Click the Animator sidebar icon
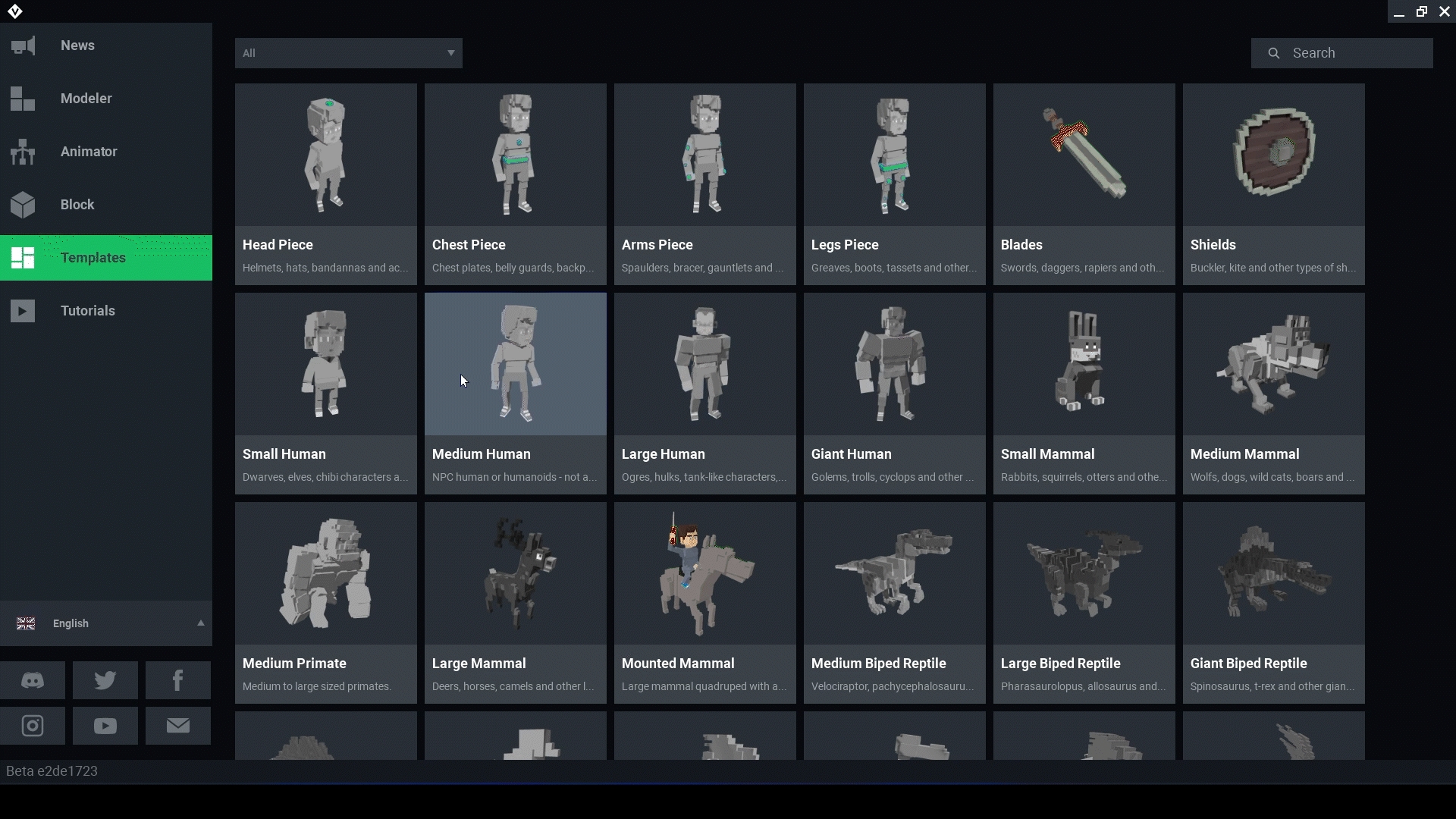This screenshot has height=819, width=1456. (23, 152)
